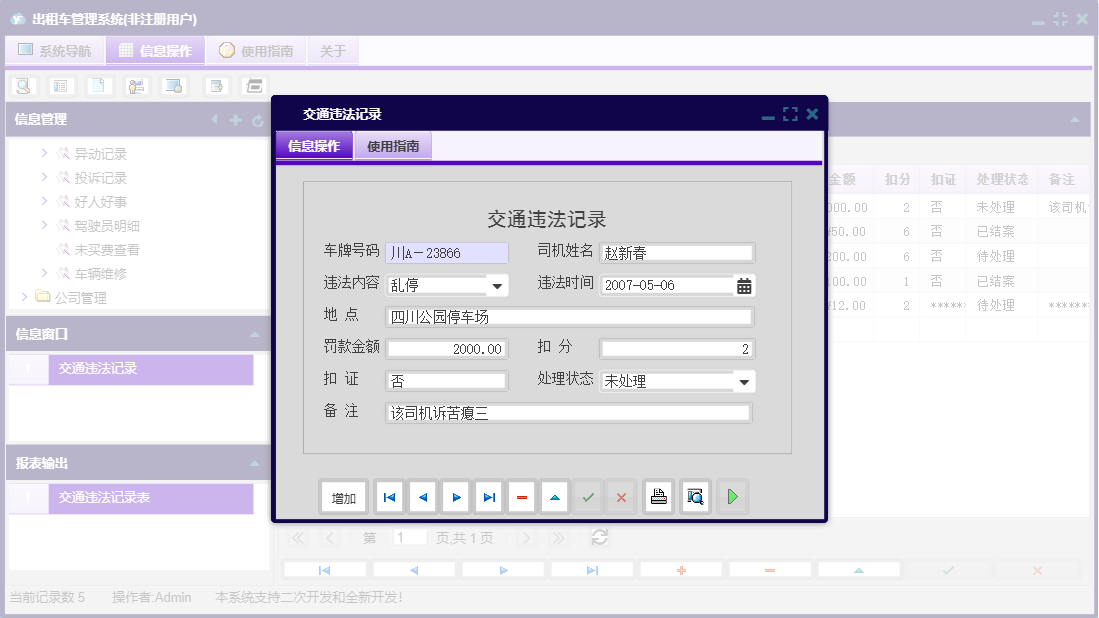Viewport: 1099px width, 618px height.
Task: Open the 处理状态 dropdown showing 未处理
Action: 744,381
